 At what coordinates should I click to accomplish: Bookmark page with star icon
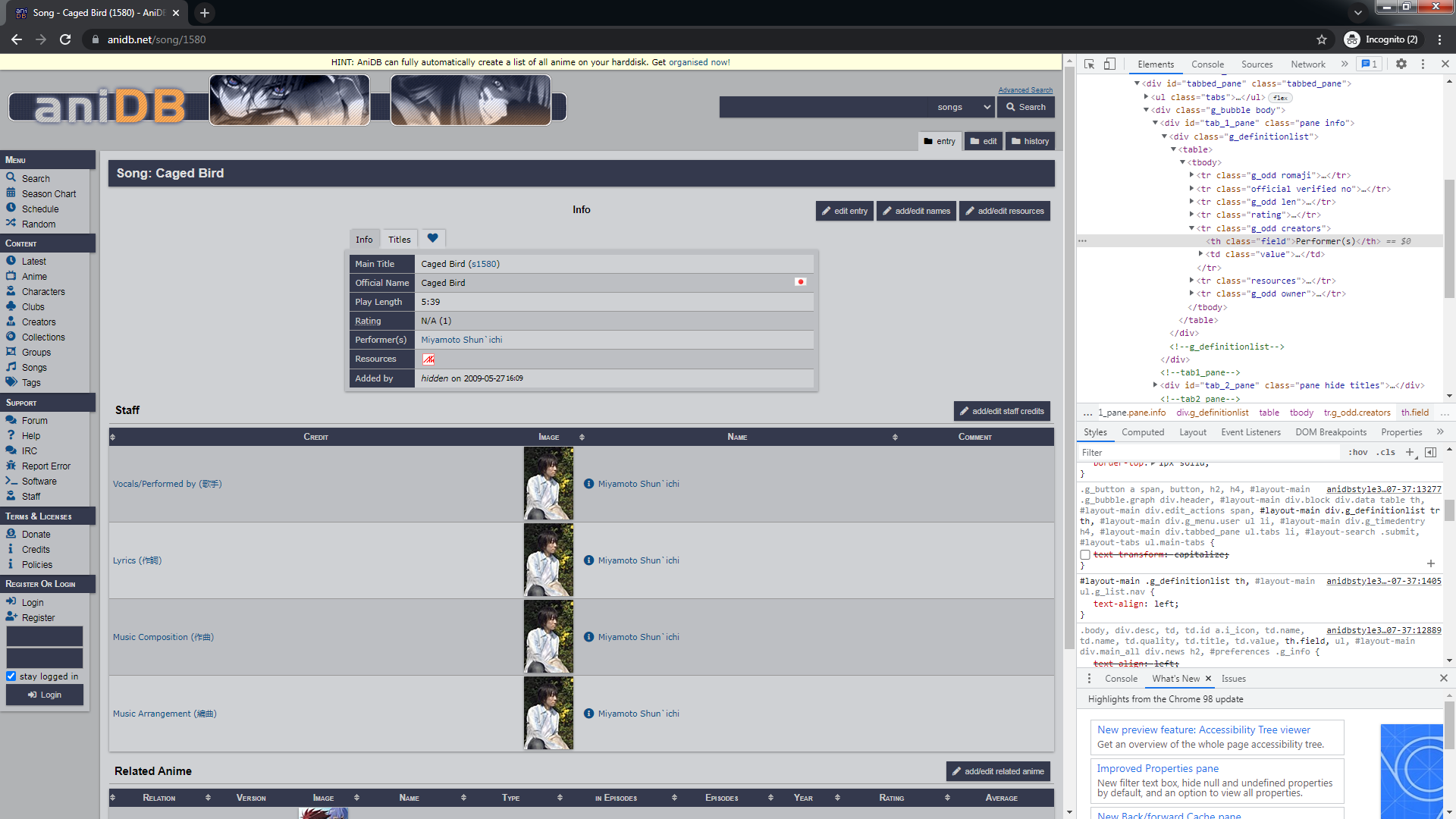tap(1322, 39)
